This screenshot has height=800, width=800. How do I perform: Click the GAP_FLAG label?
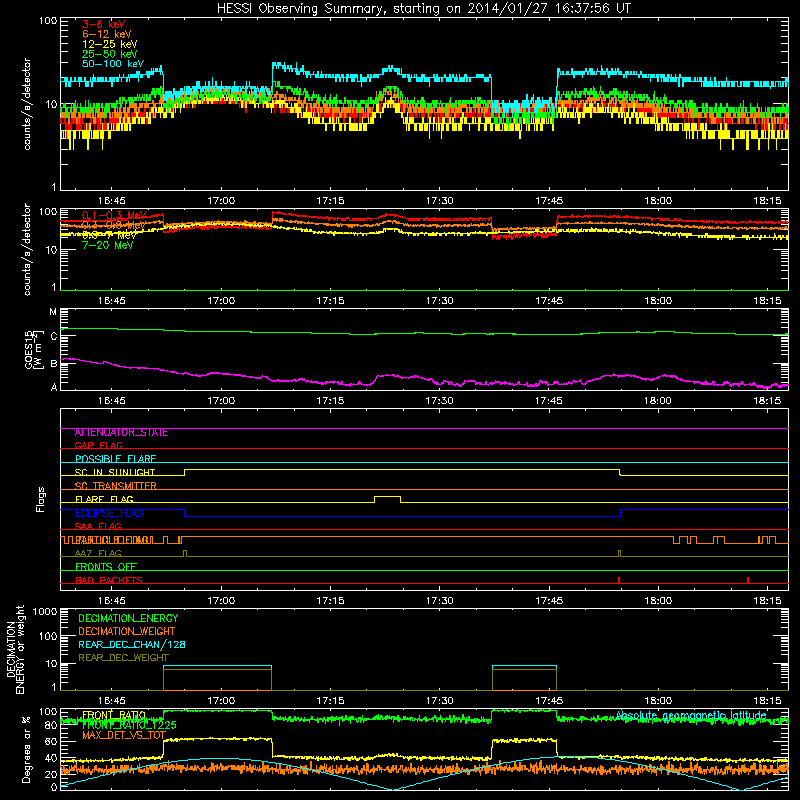pos(98,445)
